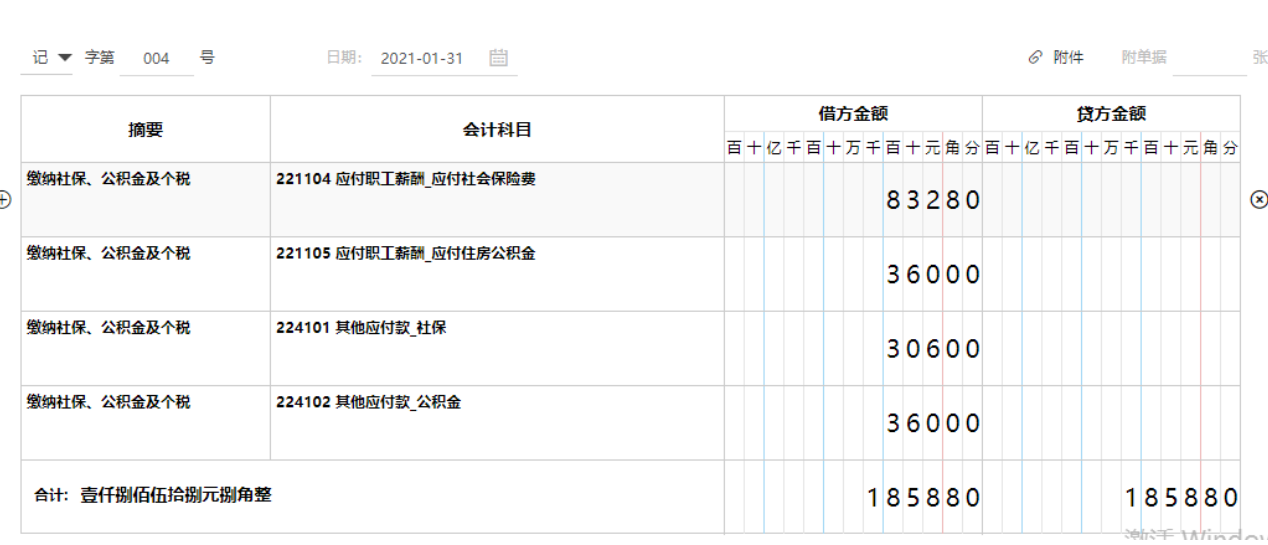Delete the first row with the X icon
The width and height of the screenshot is (1268, 545).
1259,200
